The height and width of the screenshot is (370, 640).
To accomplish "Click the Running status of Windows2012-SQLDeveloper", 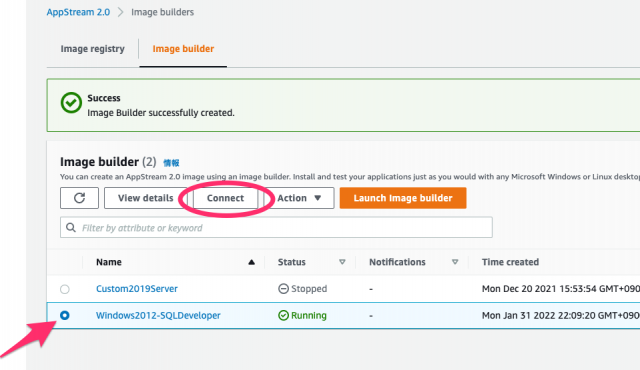I will [x=302, y=315].
